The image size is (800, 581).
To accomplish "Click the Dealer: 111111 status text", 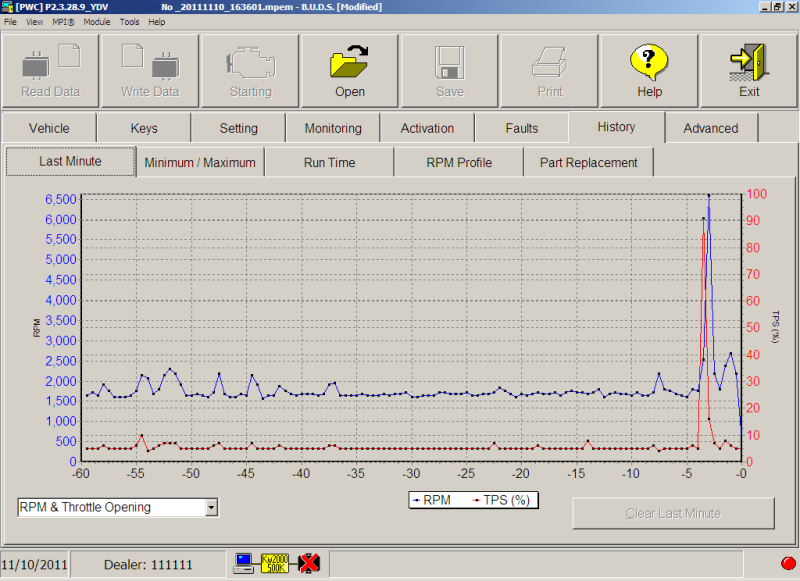I will click(148, 565).
